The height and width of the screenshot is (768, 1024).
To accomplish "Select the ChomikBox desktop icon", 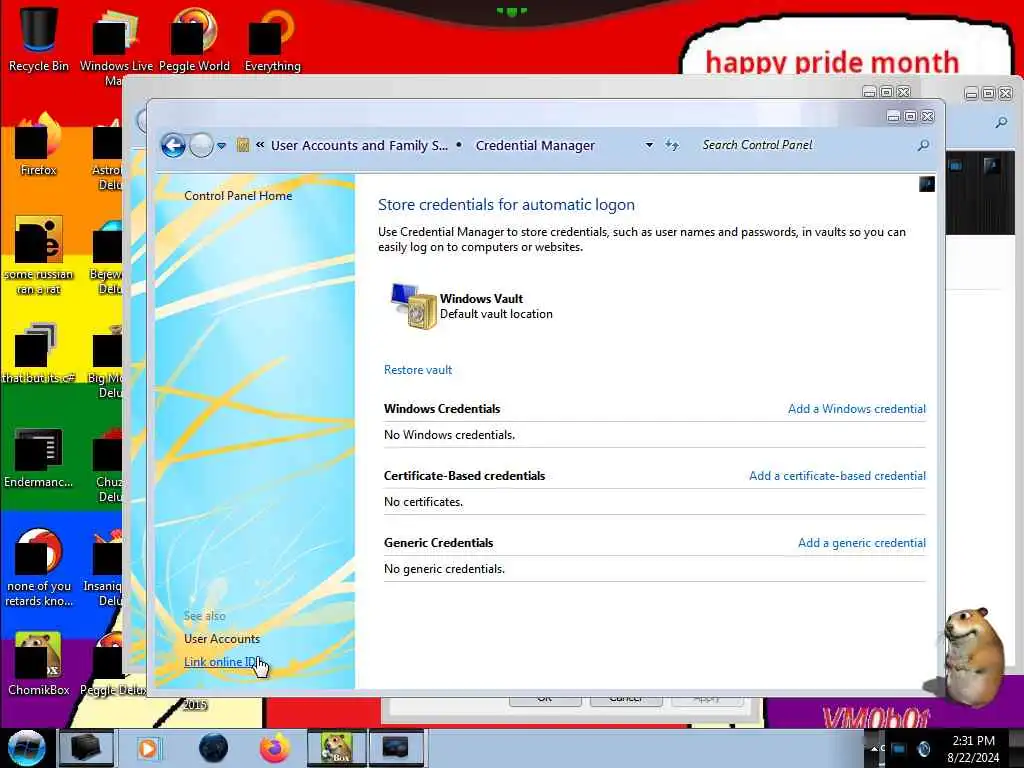I will [39, 665].
